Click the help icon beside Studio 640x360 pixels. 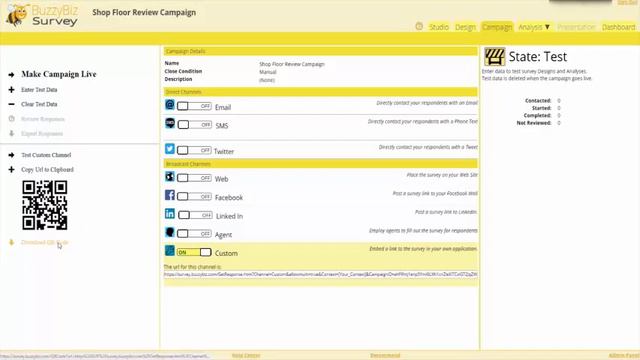pyautogui.click(x=419, y=26)
